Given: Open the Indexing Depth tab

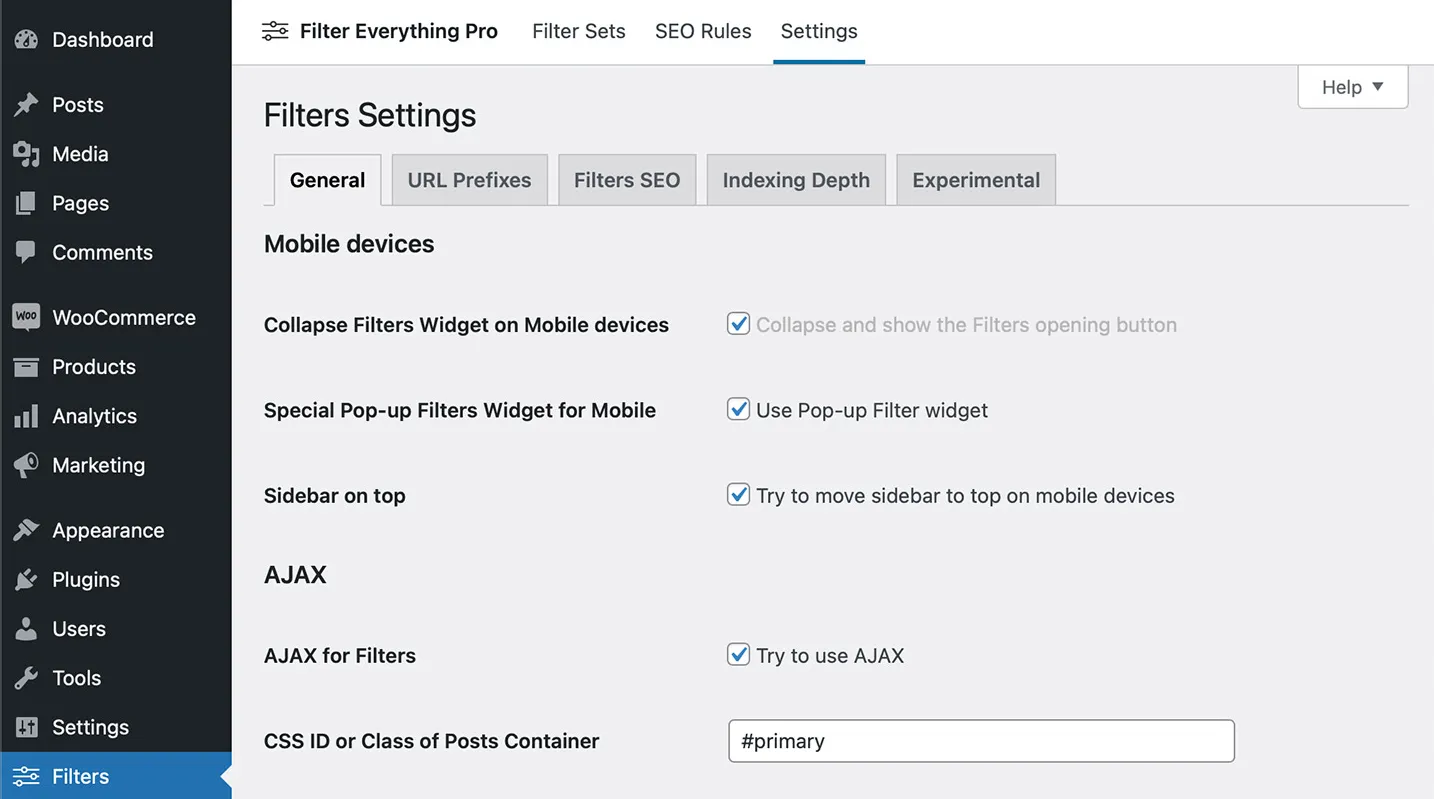Looking at the screenshot, I should [x=796, y=180].
